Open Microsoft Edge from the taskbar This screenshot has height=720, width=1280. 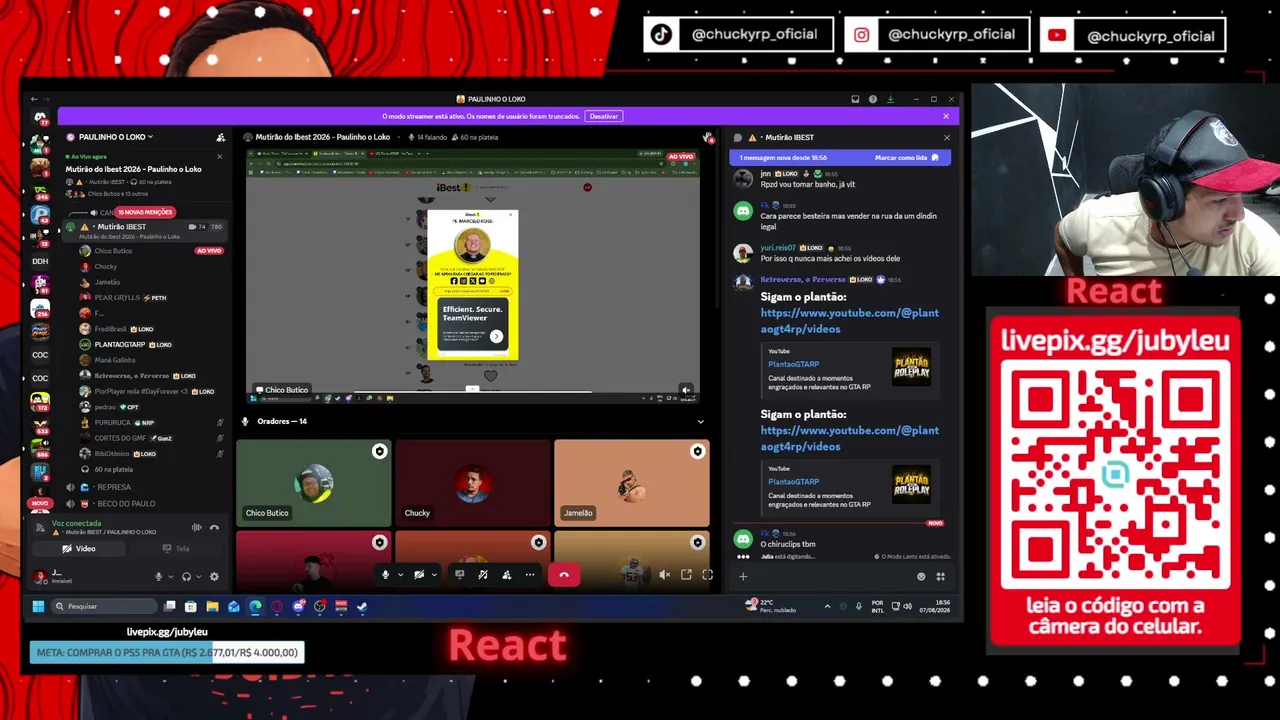255,606
